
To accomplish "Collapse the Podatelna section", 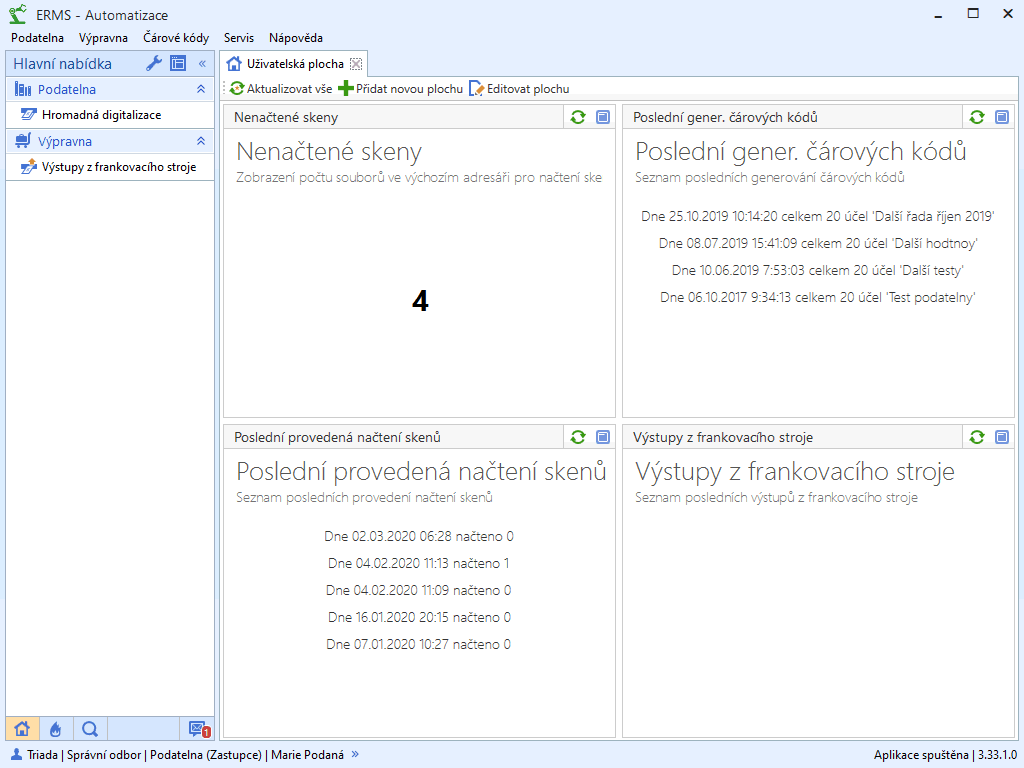I will pos(200,89).
